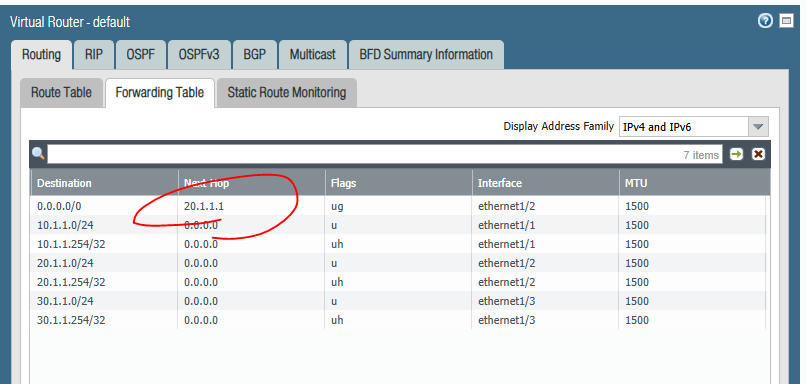Click the minimize window icon in title bar

pyautogui.click(x=786, y=21)
